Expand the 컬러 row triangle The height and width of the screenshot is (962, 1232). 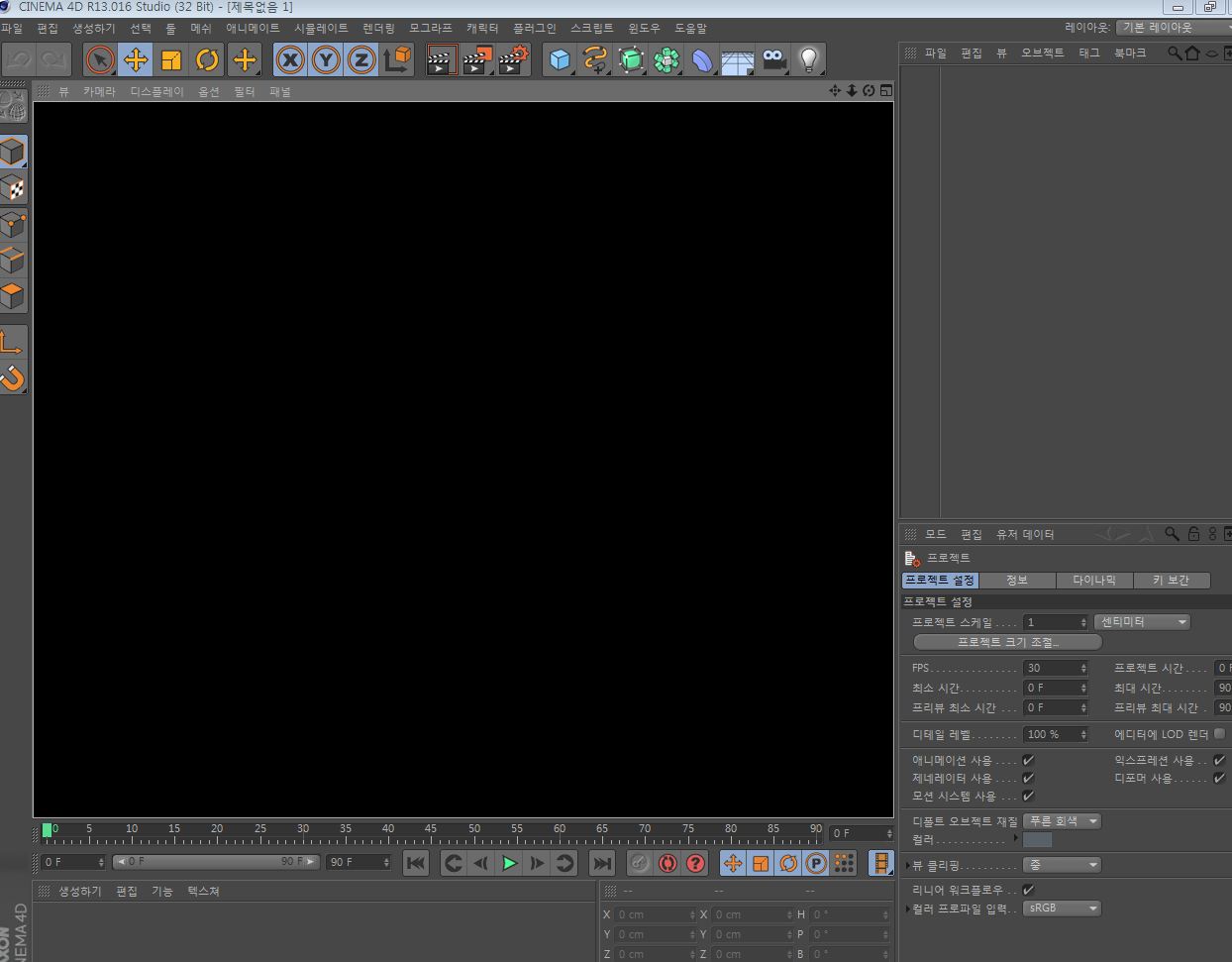1016,838
